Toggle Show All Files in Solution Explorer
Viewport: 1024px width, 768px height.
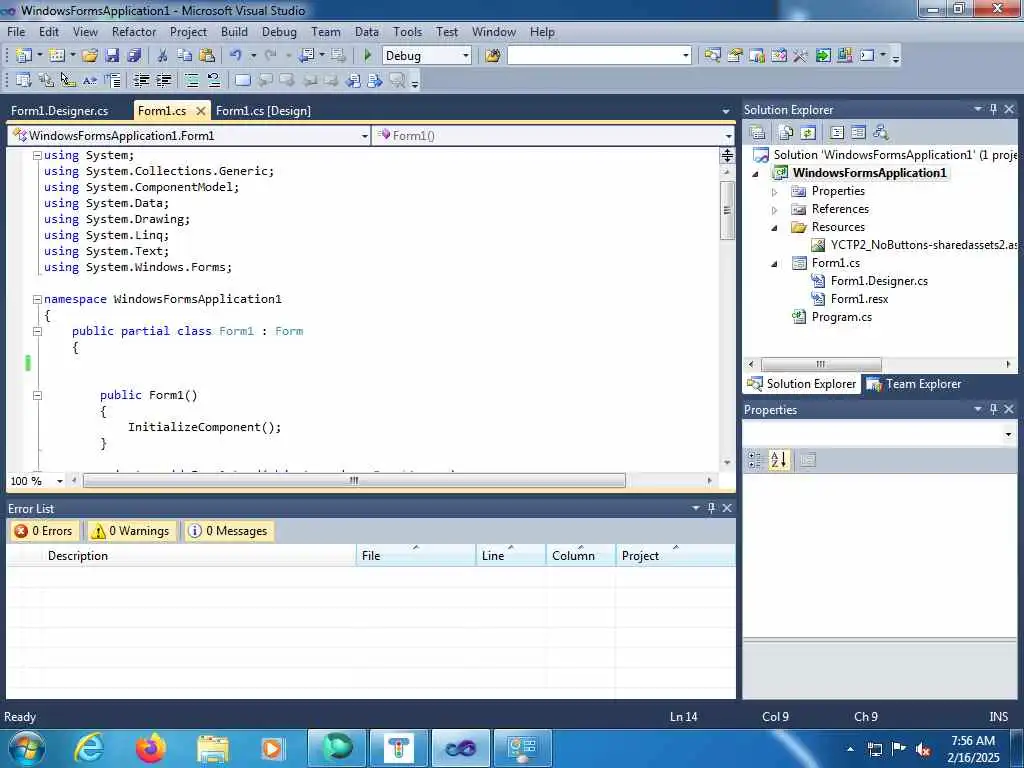786,133
